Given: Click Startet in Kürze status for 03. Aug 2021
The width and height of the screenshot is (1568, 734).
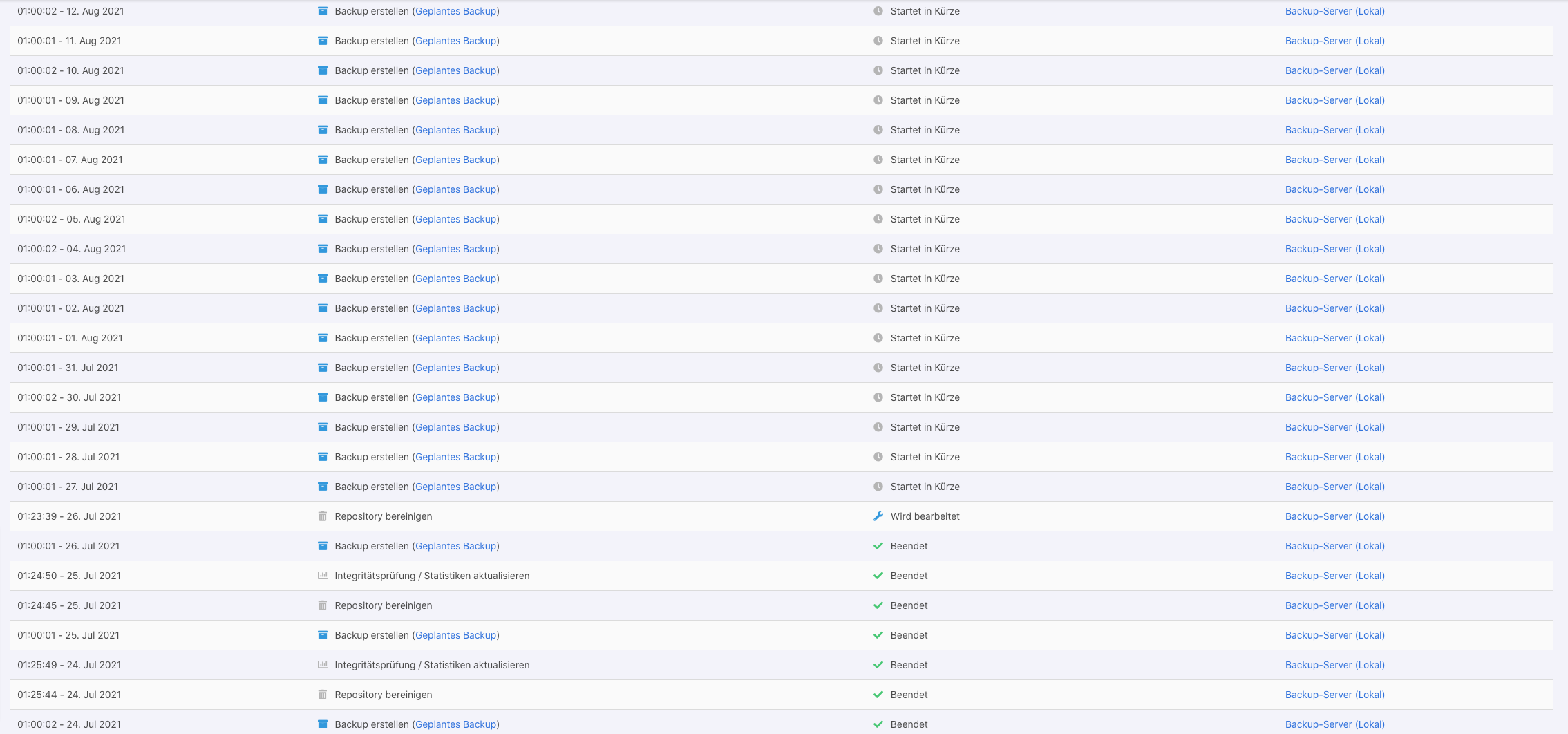Looking at the screenshot, I should click(925, 279).
